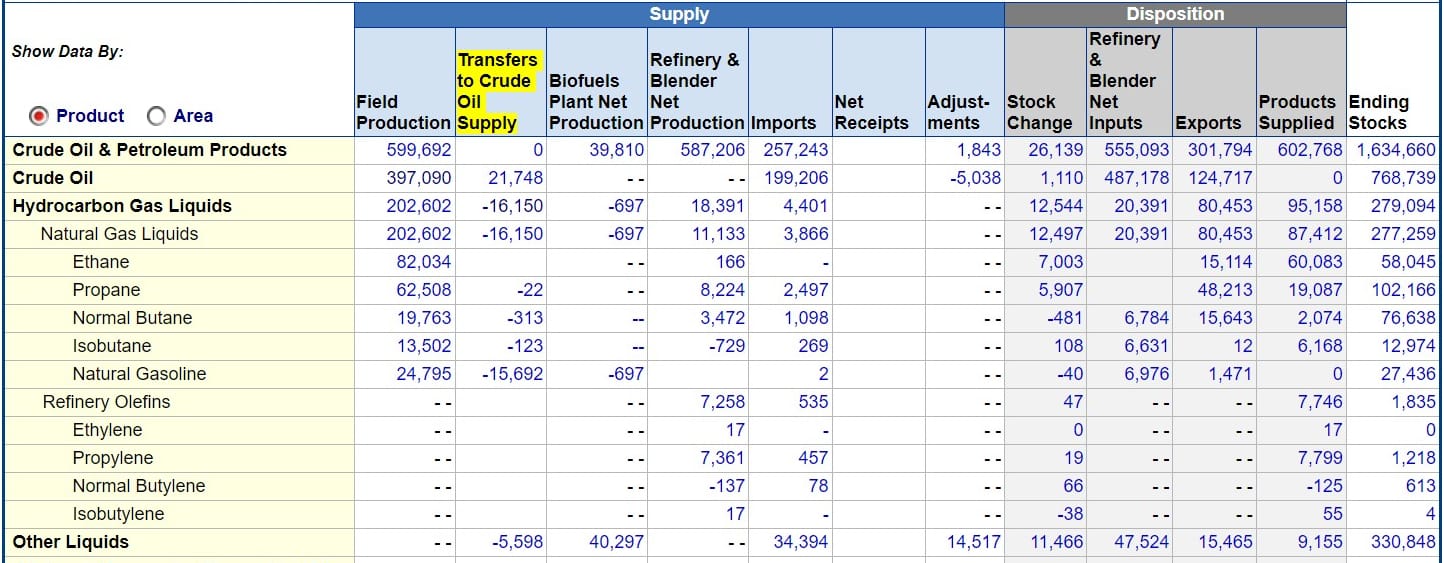Open Propylene products supplied value 7,799

1320,458
